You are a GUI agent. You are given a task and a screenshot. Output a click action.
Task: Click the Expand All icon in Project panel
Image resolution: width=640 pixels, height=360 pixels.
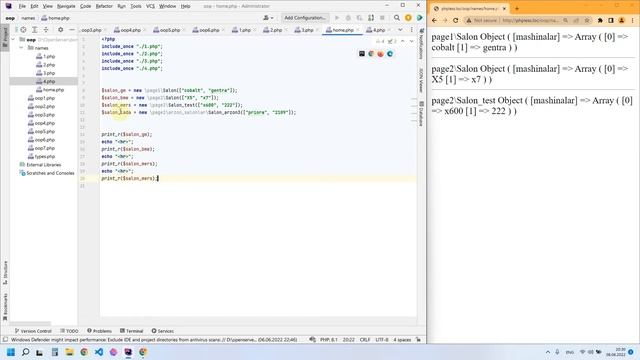pos(35,30)
